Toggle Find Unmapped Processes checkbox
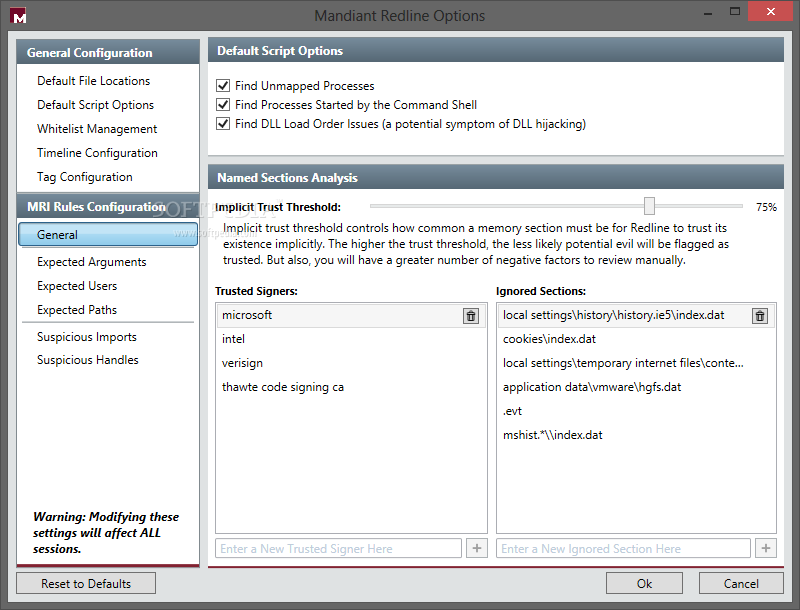Screen dimensions: 800x610 (x=223, y=85)
